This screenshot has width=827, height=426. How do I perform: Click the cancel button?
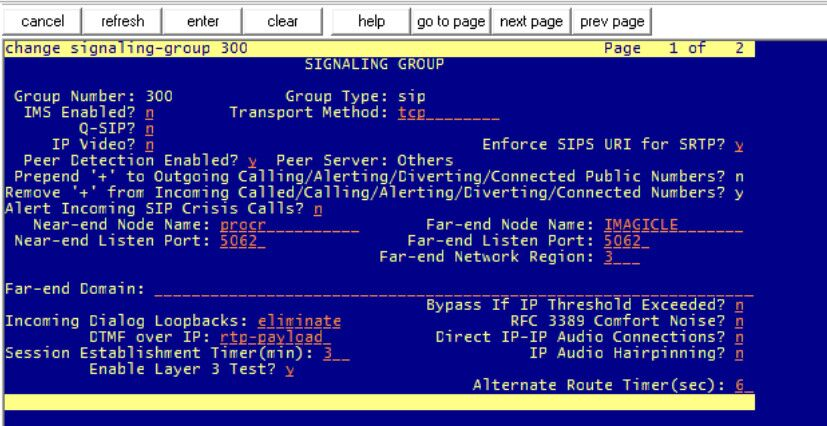(43, 20)
